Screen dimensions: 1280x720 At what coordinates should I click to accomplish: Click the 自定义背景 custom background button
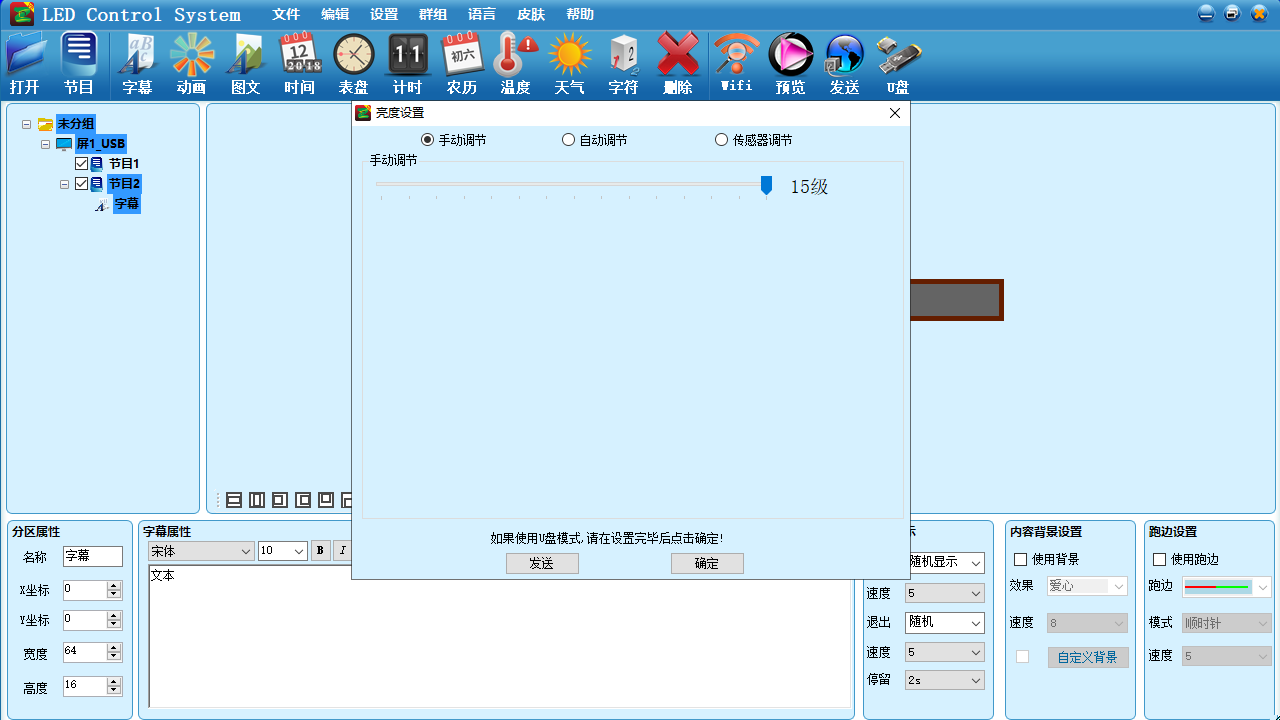[x=1088, y=657]
